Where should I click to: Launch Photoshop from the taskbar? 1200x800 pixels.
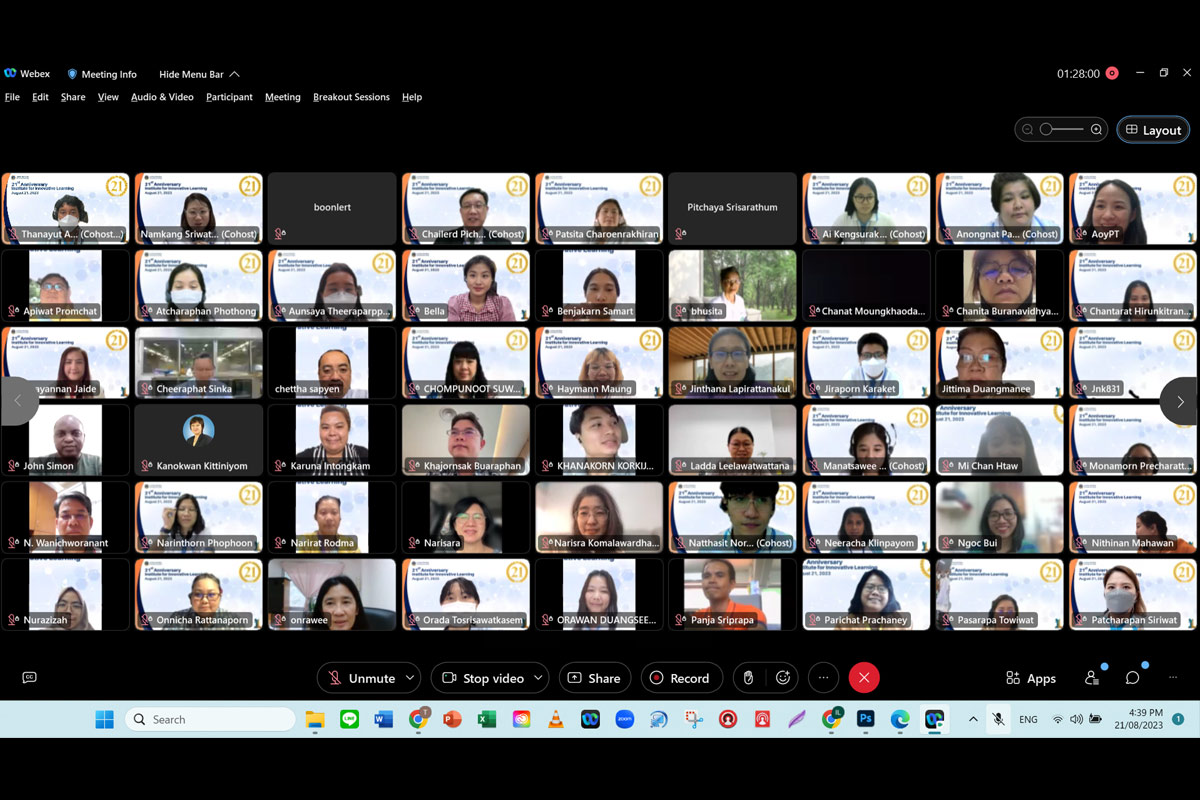866,719
